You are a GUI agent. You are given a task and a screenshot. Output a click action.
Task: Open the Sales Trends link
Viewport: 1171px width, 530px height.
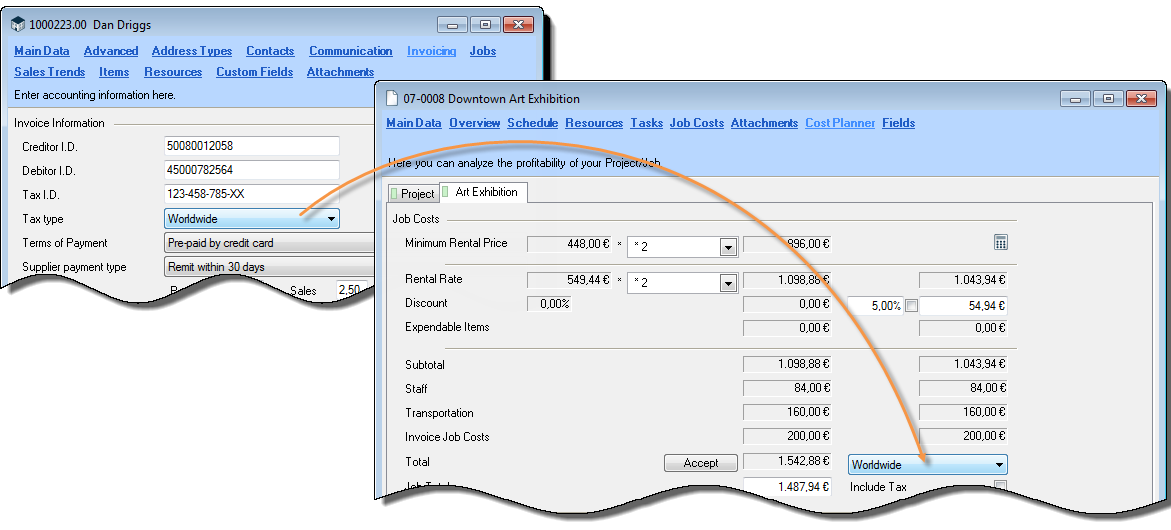coord(49,72)
